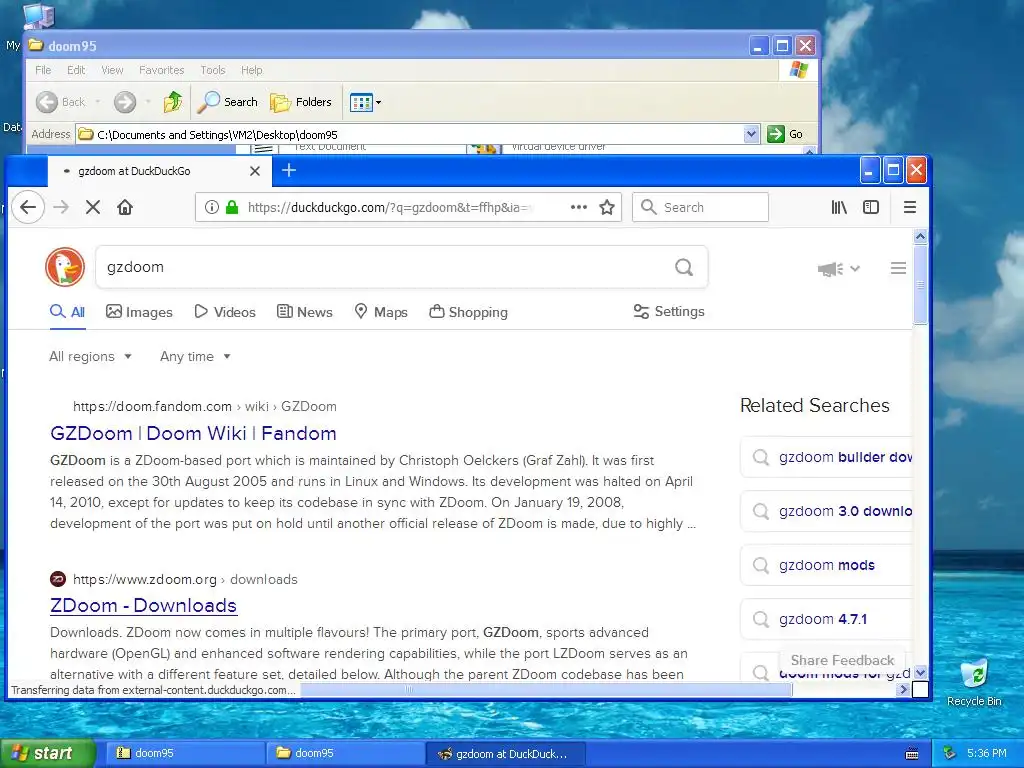Open the GZDoom Doom Wiki Fandom result
This screenshot has height=768, width=1024.
click(x=193, y=433)
